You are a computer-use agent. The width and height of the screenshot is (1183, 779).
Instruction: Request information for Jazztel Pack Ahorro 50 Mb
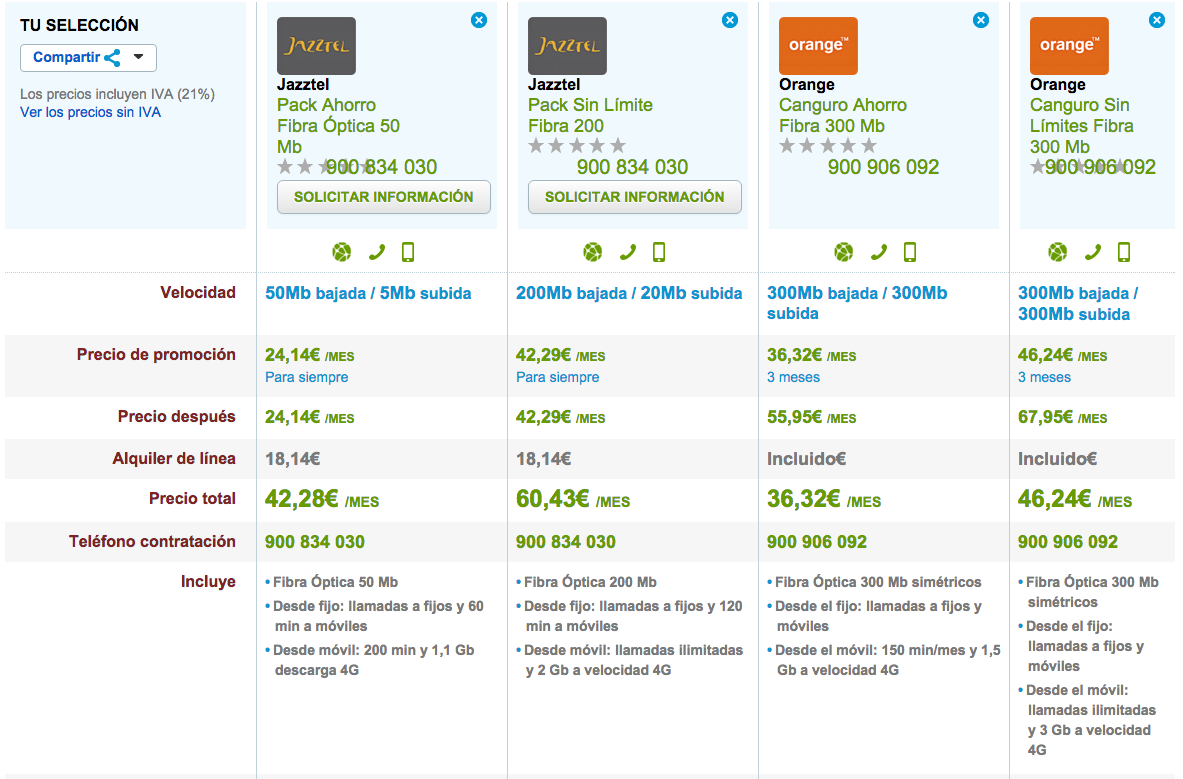coord(383,197)
